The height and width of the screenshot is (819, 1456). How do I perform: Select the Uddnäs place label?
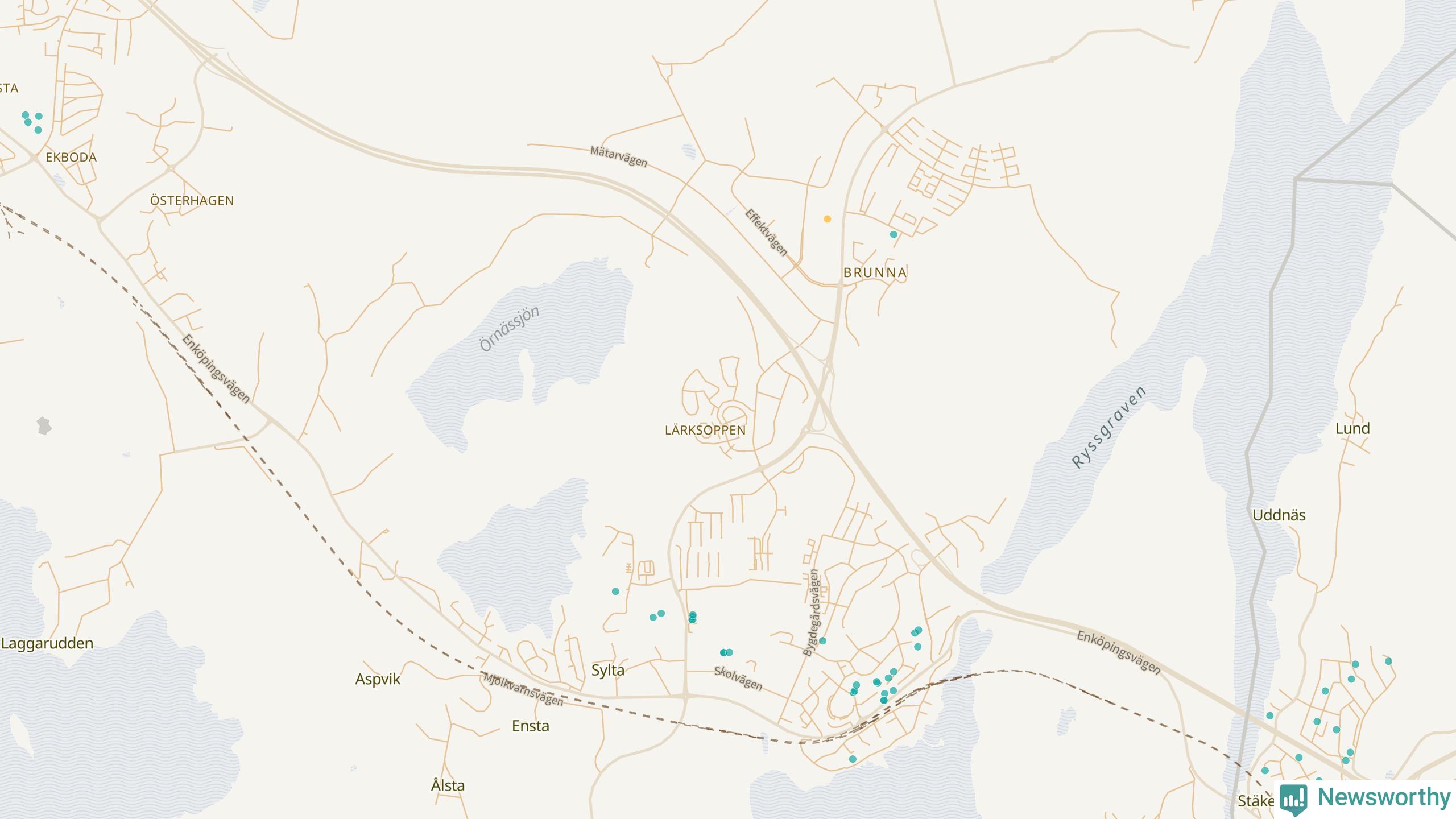click(x=1279, y=515)
